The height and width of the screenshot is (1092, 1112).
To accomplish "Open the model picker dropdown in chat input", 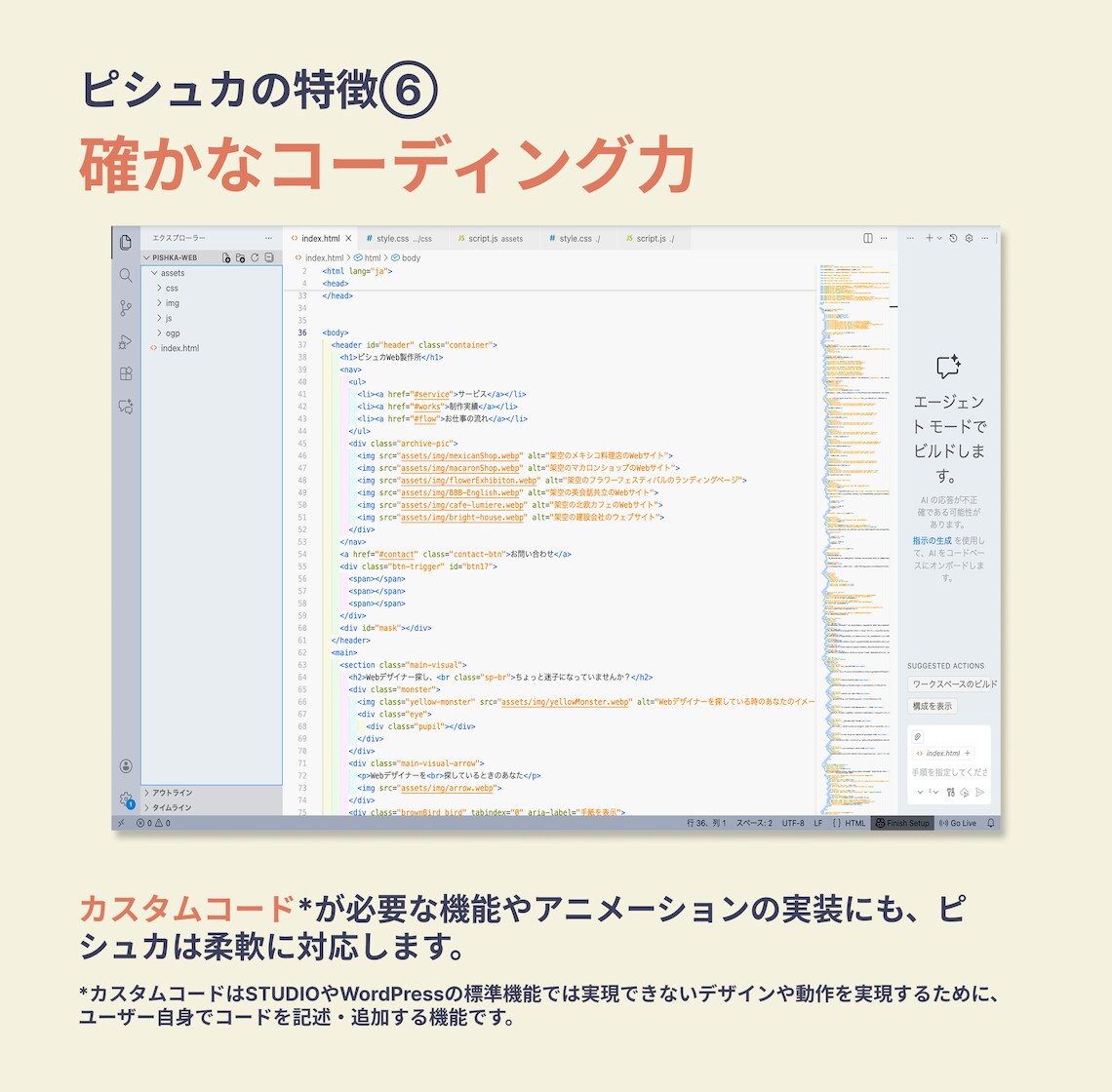I will (x=933, y=792).
